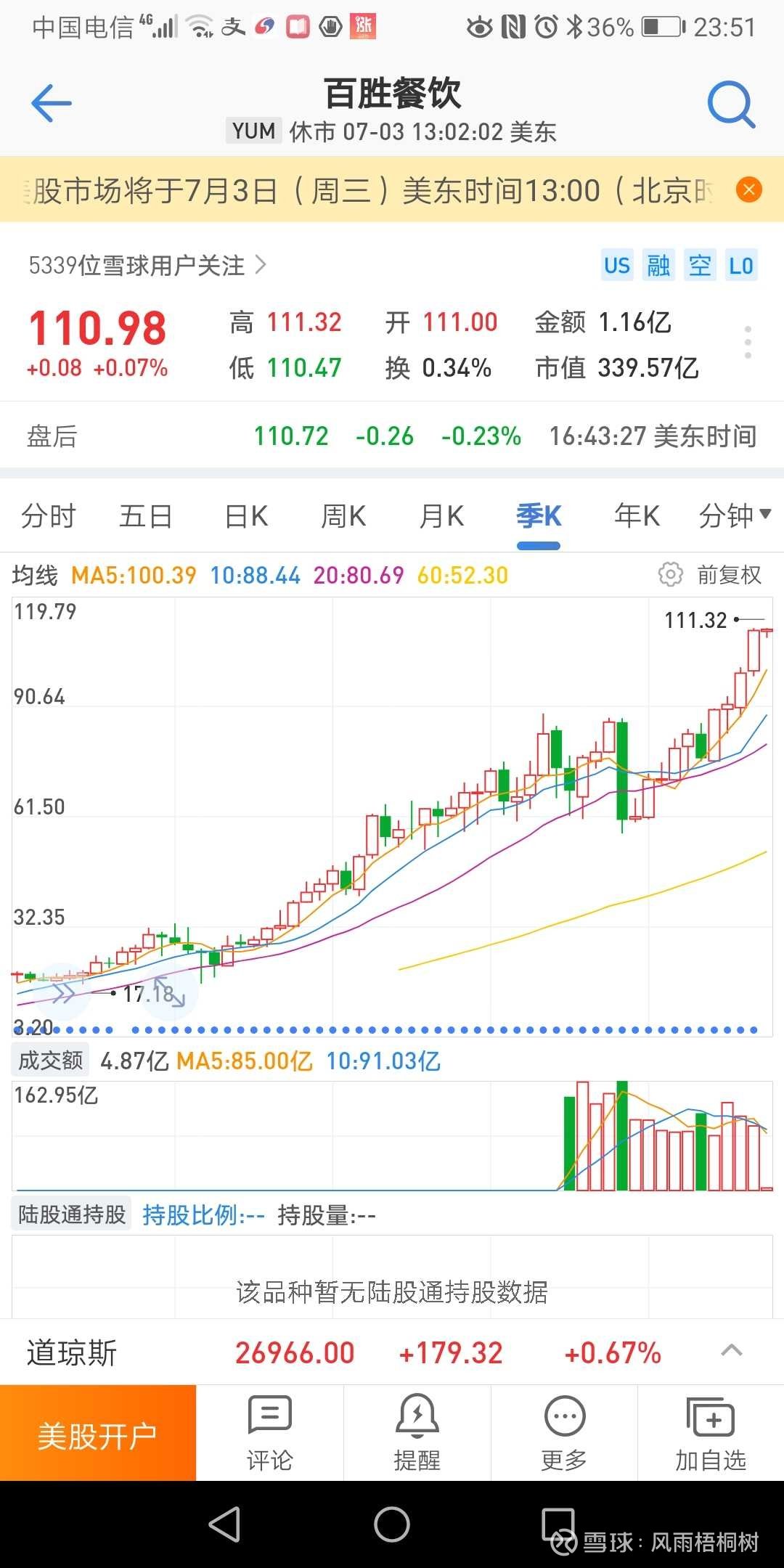Open chart settings gear icon
This screenshot has width=784, height=1568.
[x=670, y=574]
